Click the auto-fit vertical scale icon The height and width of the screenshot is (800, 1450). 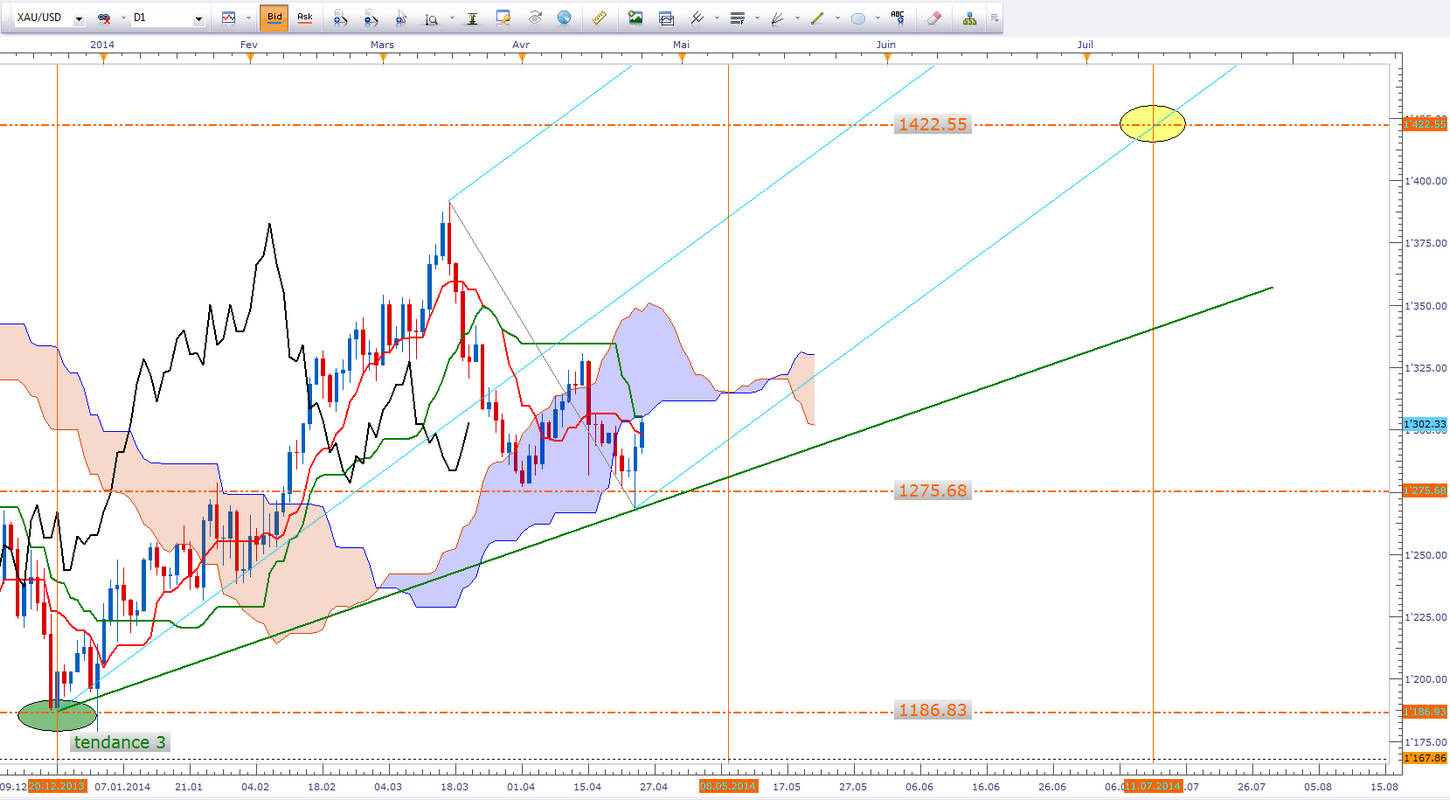click(474, 18)
